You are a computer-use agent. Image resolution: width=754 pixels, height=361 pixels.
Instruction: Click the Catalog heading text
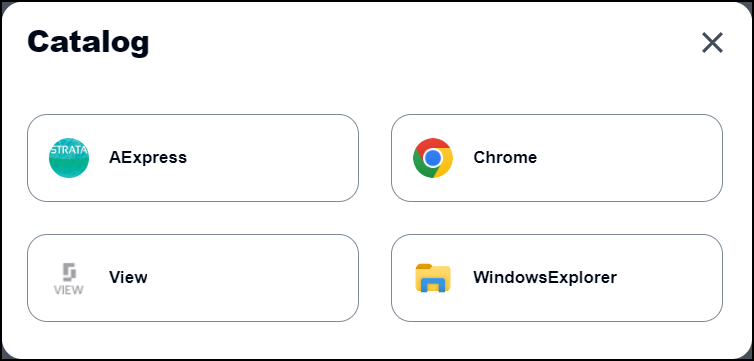[x=88, y=42]
